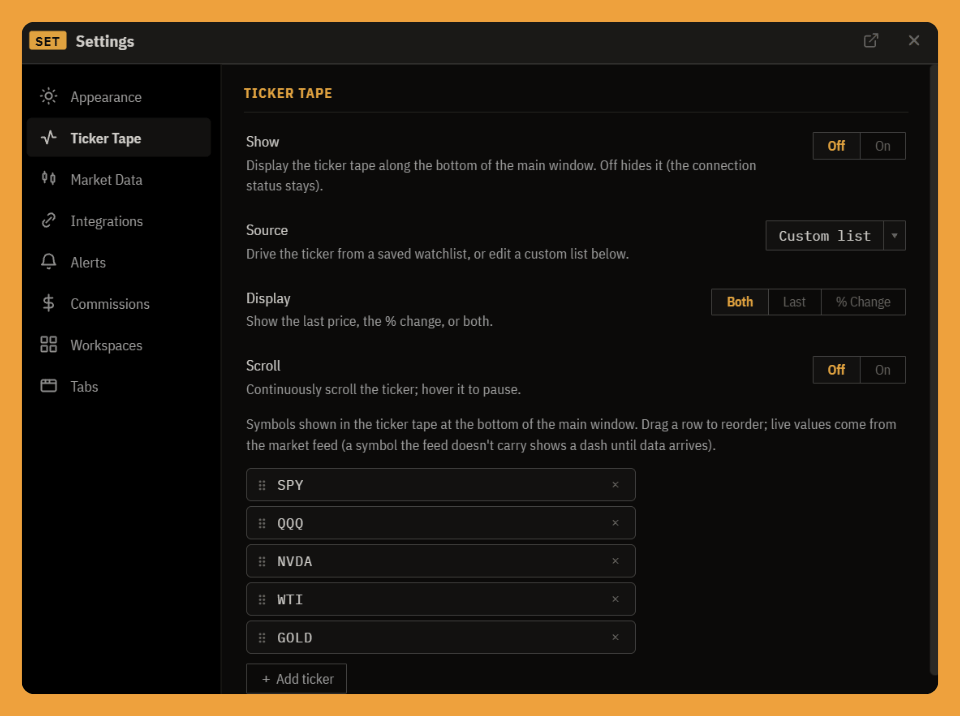Click the Appearance sun icon
960x716 pixels.
[x=48, y=96]
